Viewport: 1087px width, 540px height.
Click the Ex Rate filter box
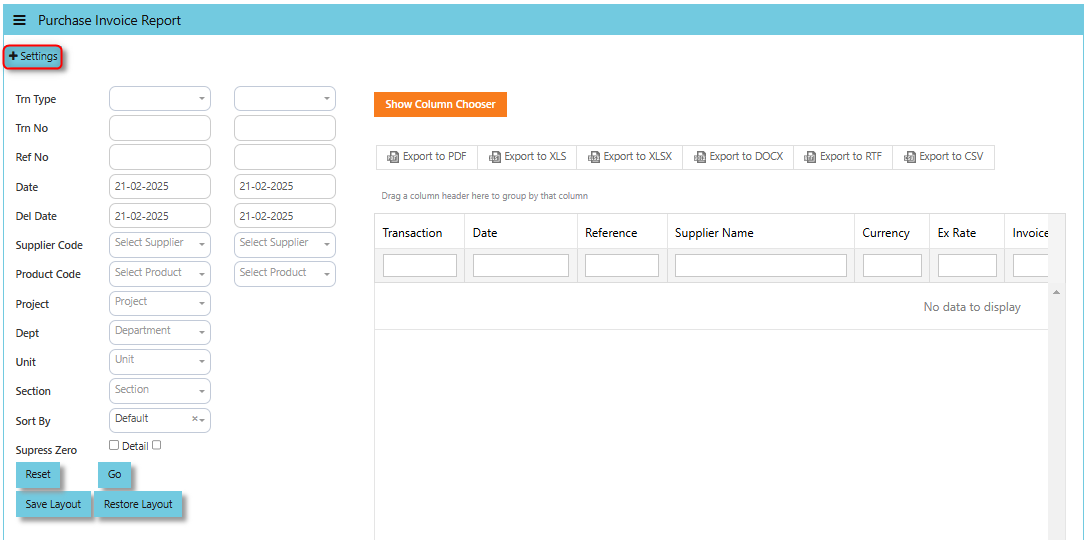pos(967,265)
